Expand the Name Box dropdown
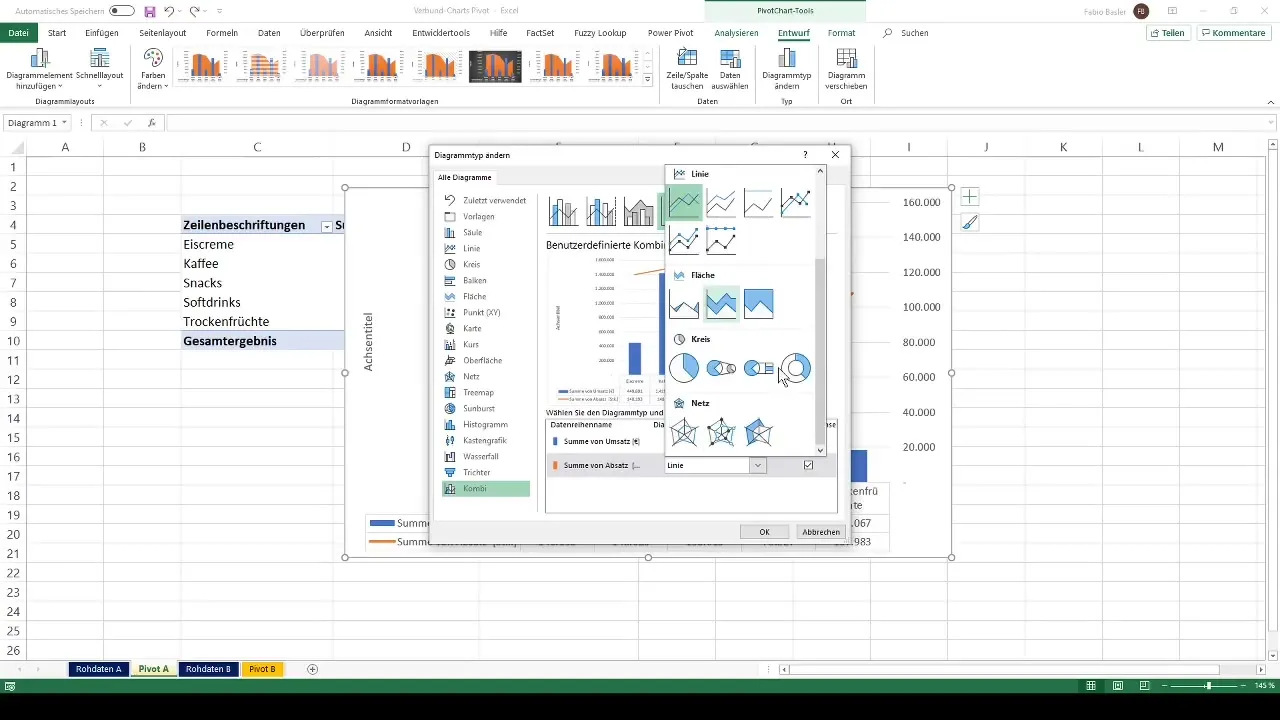 [64, 123]
